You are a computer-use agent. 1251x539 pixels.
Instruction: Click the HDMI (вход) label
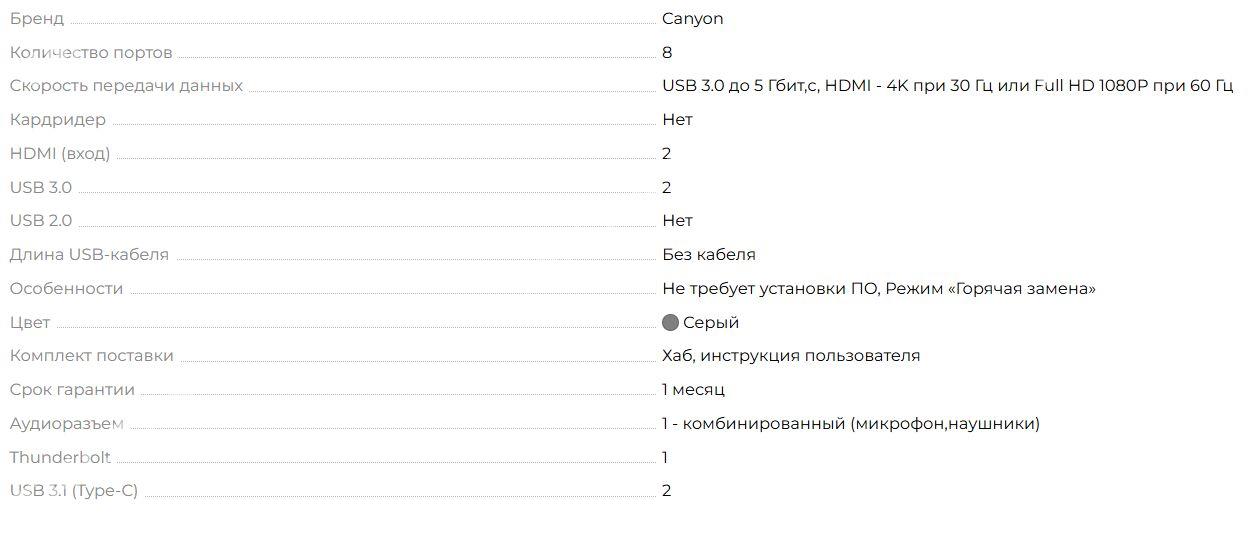click(60, 154)
